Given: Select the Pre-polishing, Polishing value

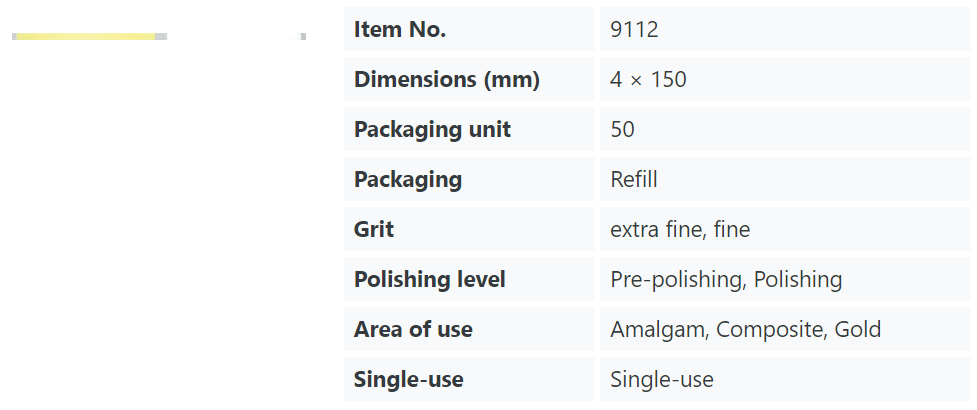Looking at the screenshot, I should tap(726, 279).
